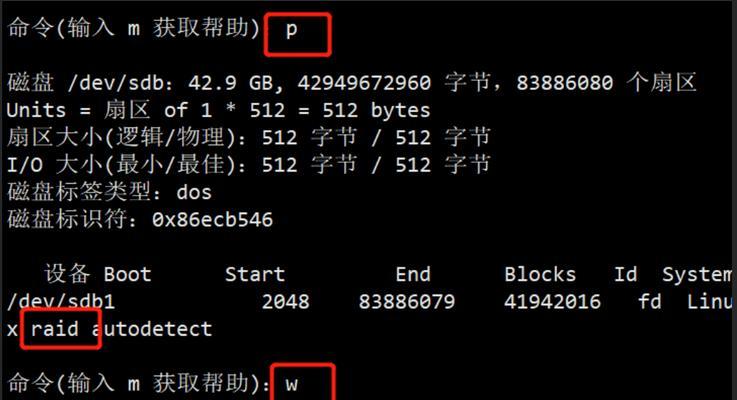Click the 'Boot' column header
Viewport: 737px width, 400px height.
click(x=127, y=274)
